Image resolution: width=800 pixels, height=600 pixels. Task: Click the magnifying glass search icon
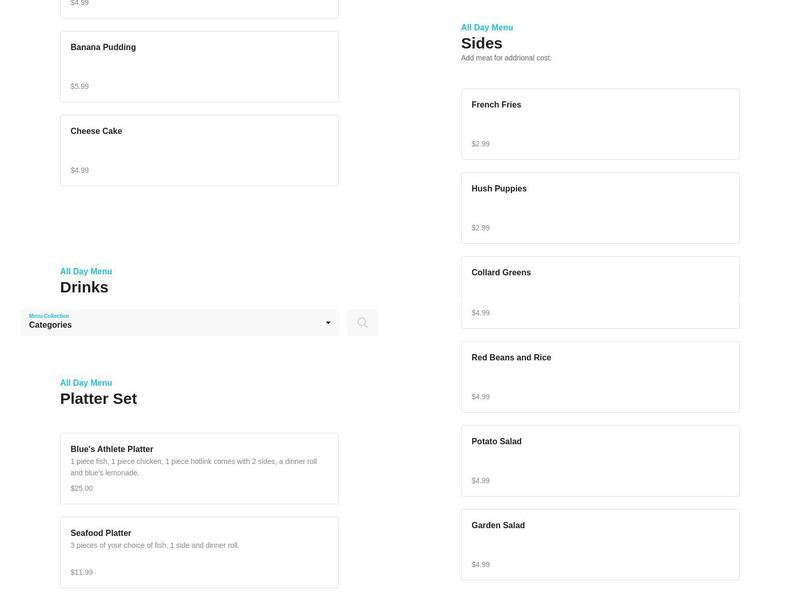pos(362,323)
